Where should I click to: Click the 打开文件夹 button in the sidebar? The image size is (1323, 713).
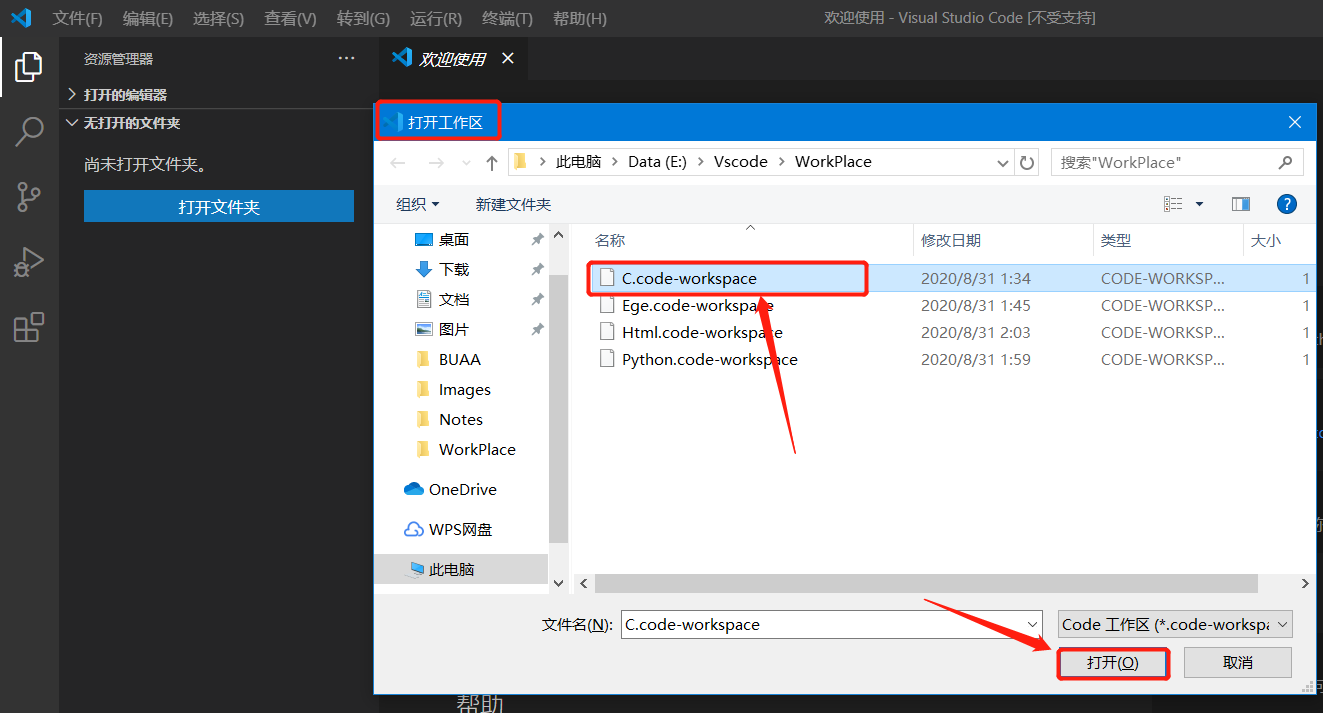click(219, 207)
